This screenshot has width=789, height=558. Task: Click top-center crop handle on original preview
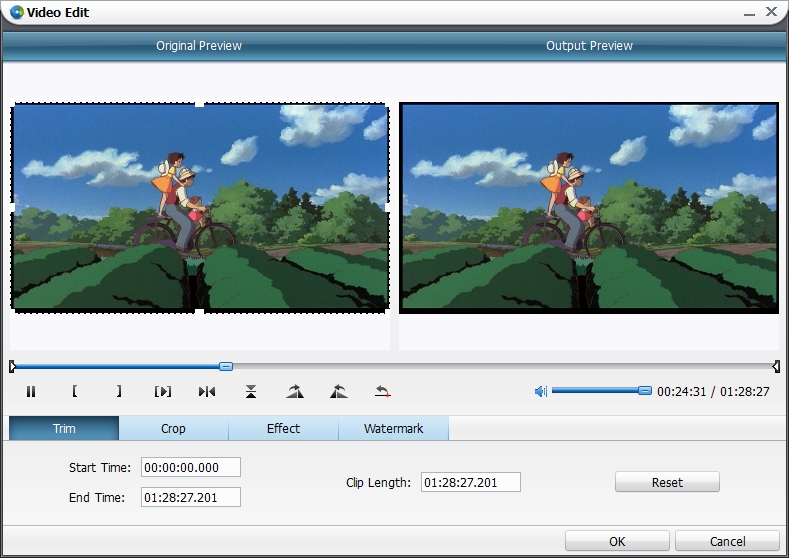pyautogui.click(x=200, y=103)
